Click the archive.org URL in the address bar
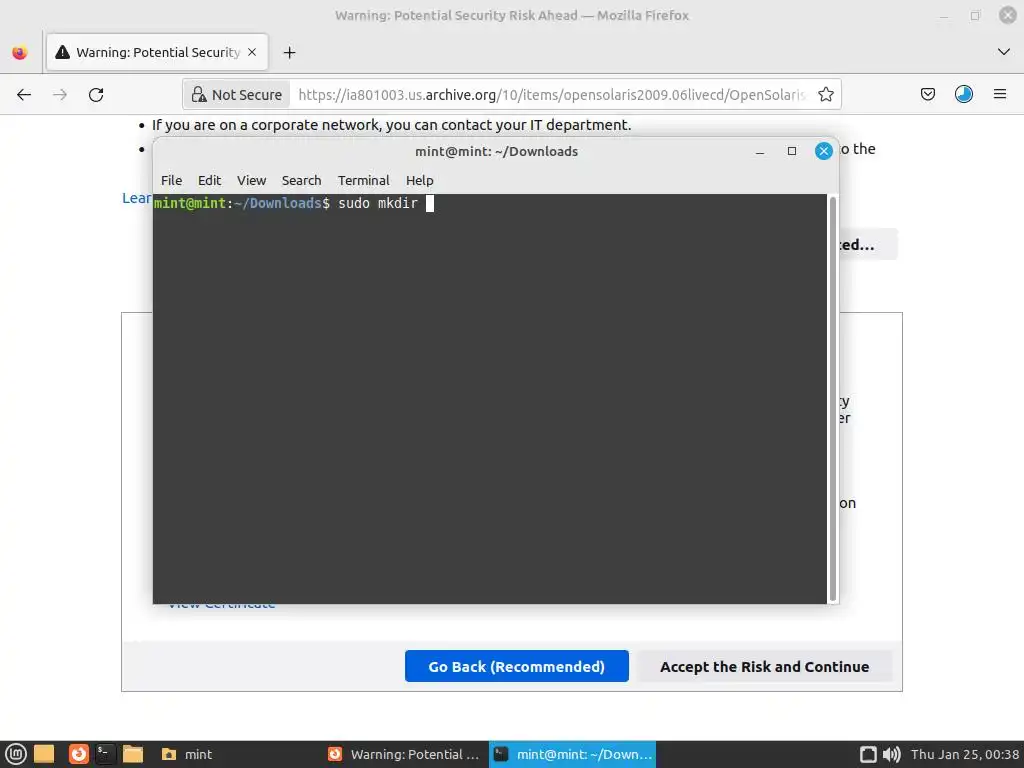The image size is (1024, 768). [552, 95]
